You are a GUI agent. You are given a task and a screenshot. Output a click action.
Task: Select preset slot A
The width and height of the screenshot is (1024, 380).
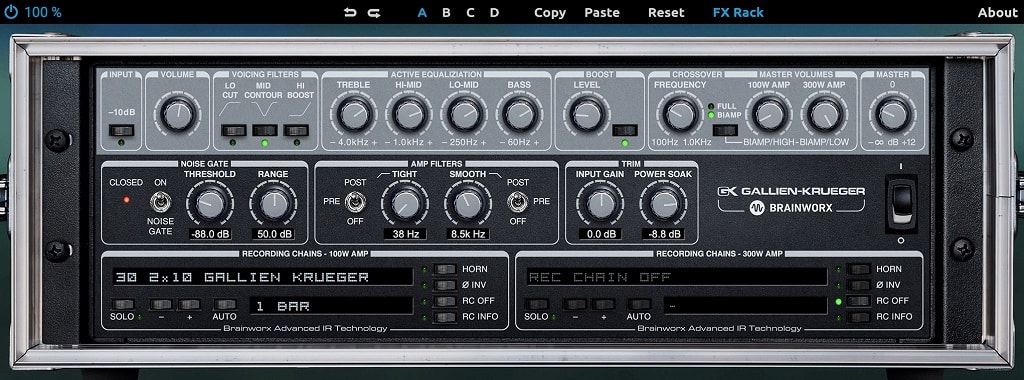point(423,12)
